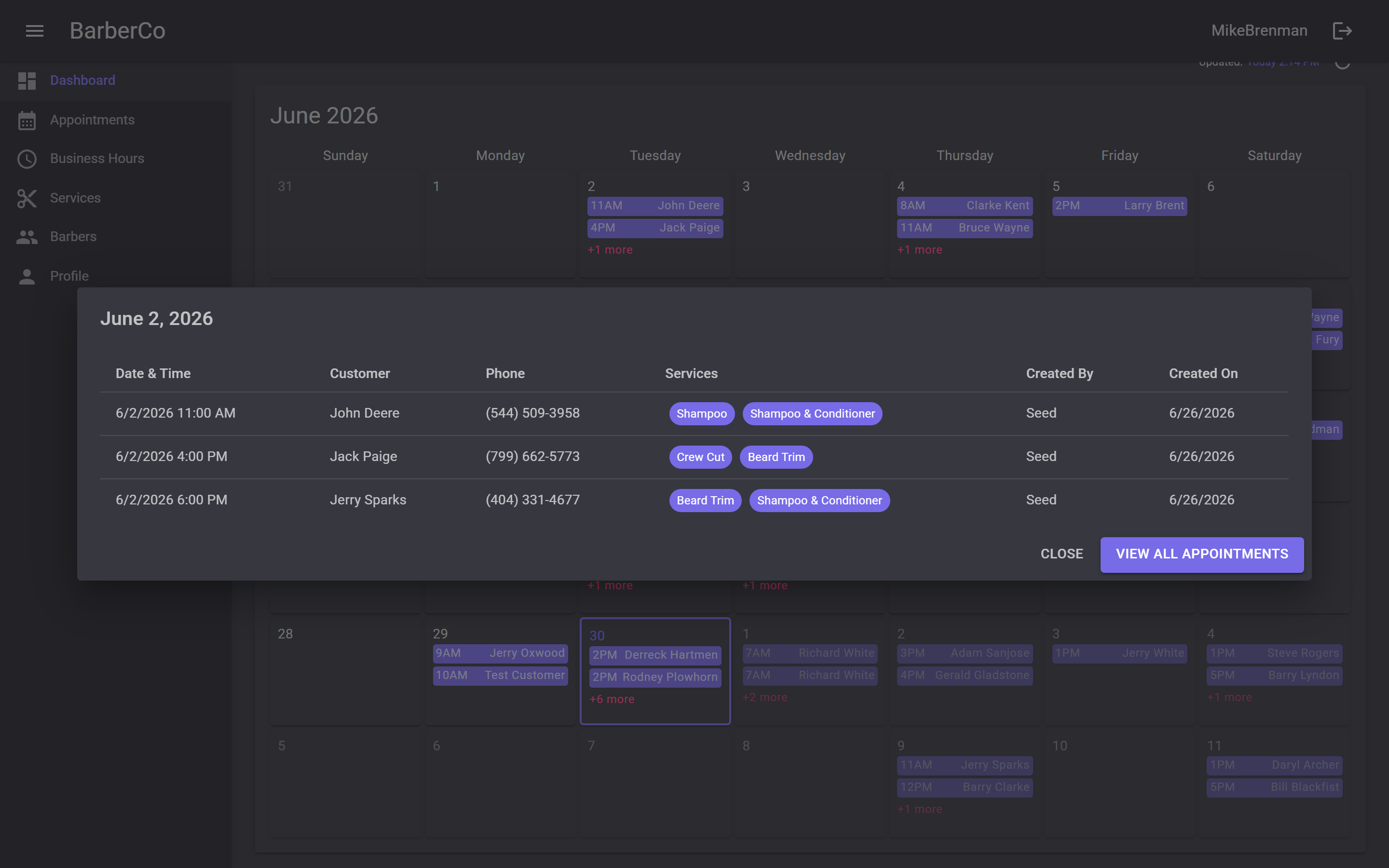Click phone (544) 509-3958
1389x868 pixels.
tap(532, 413)
